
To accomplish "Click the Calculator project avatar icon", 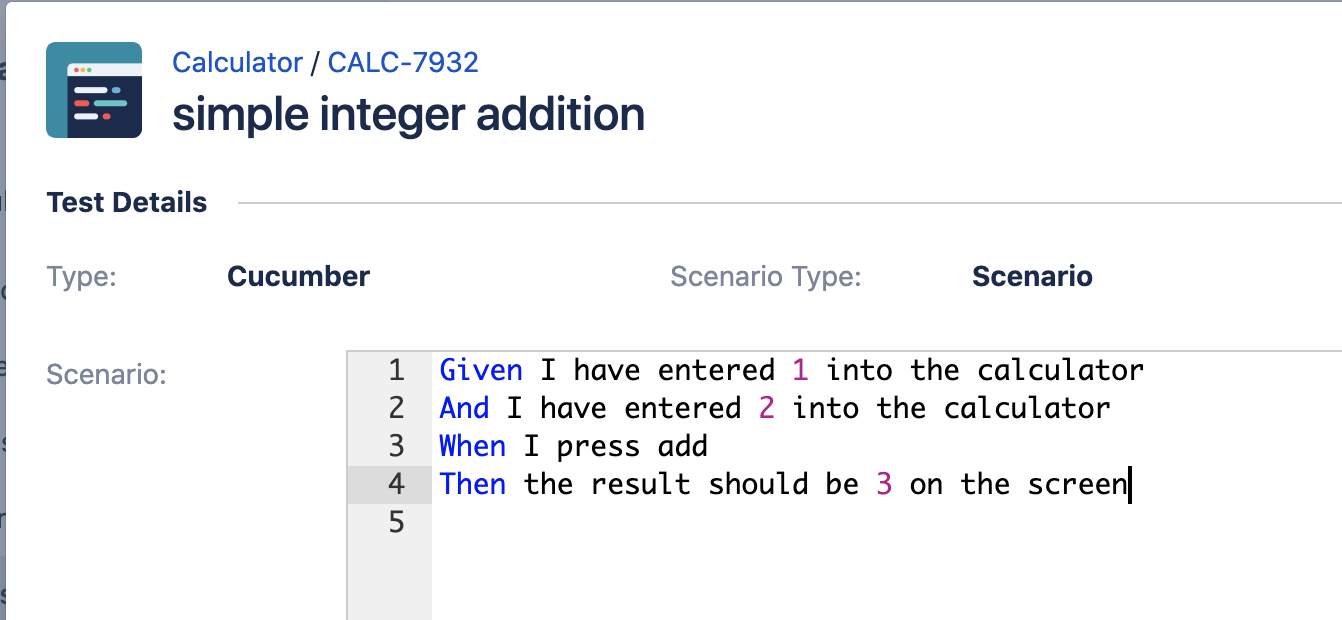I will (x=94, y=90).
